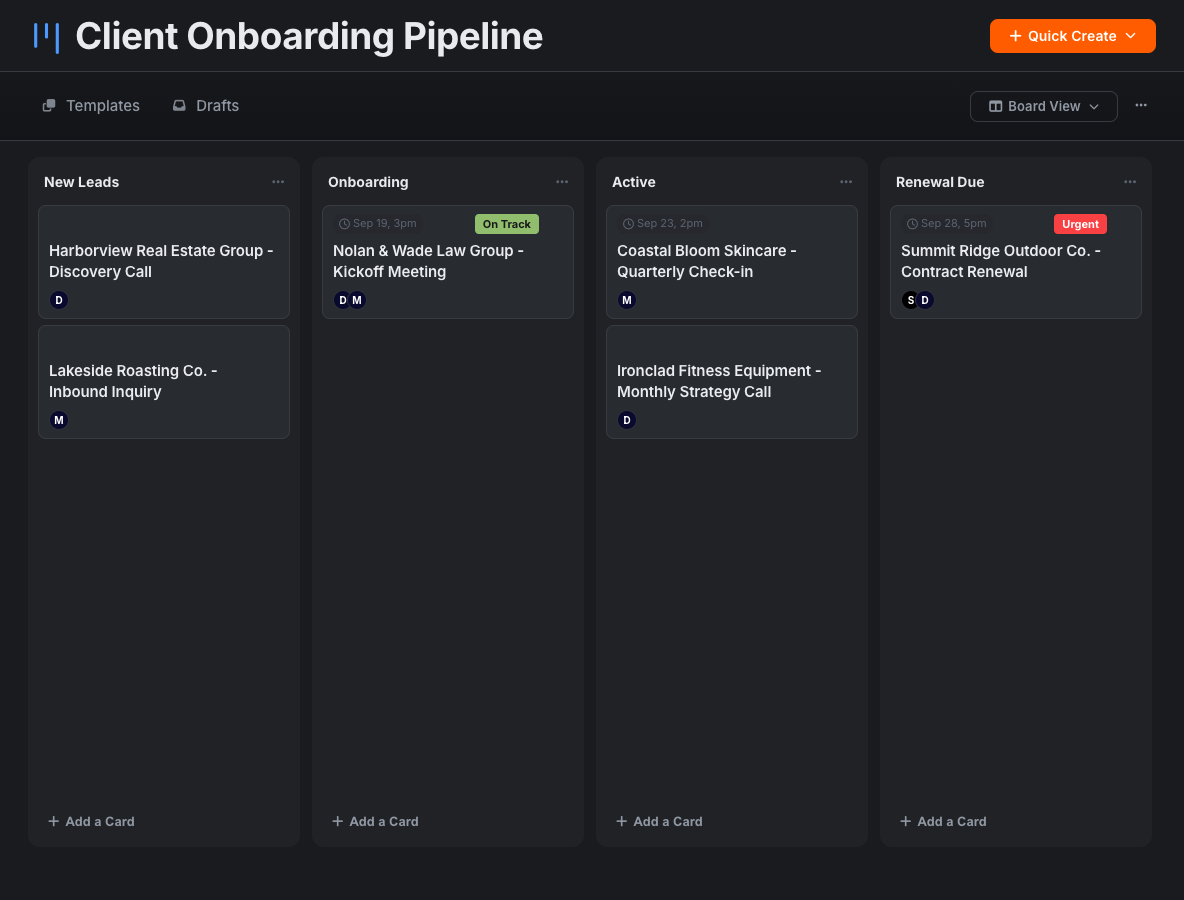Open the Templates tab
This screenshot has width=1184, height=900.
91,106
